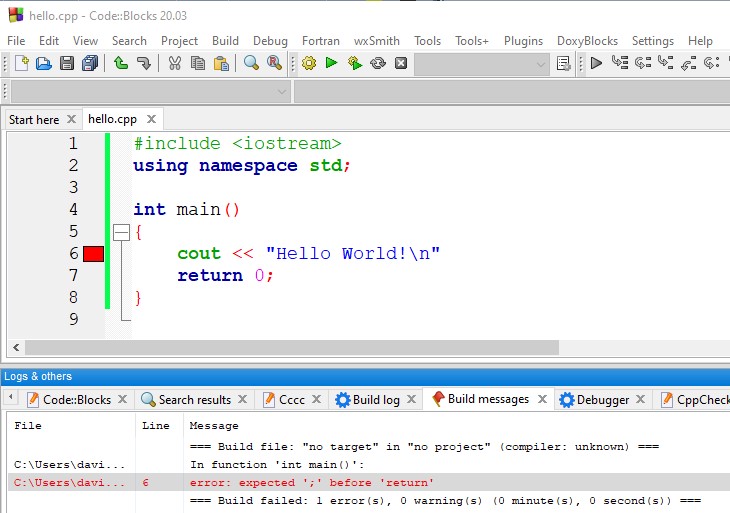Click the New file icon
This screenshot has height=513, width=730.
pos(21,63)
